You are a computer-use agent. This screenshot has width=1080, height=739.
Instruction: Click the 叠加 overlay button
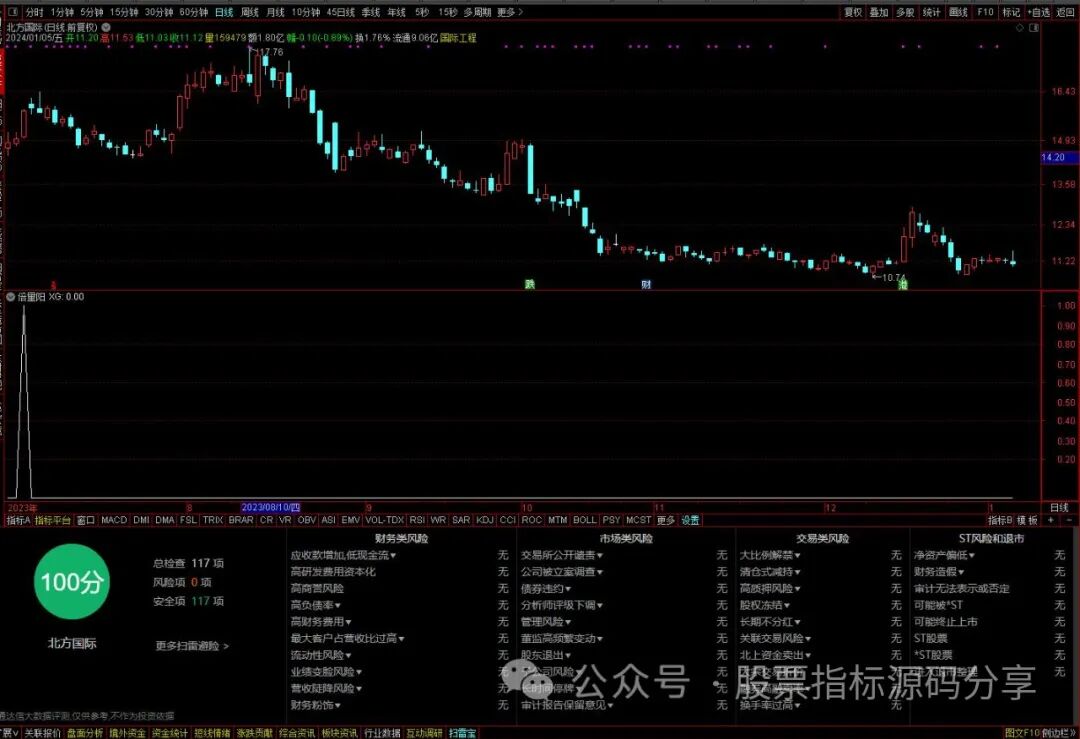879,12
